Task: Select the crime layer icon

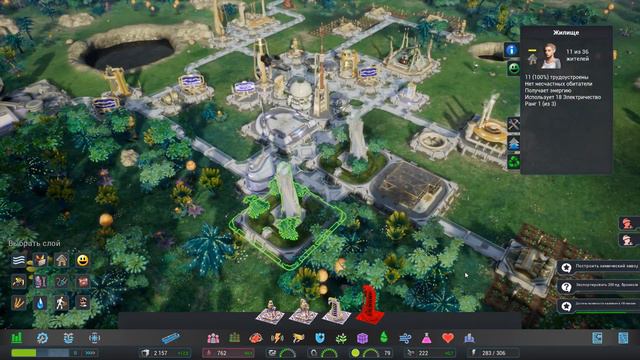Action: 82,303
